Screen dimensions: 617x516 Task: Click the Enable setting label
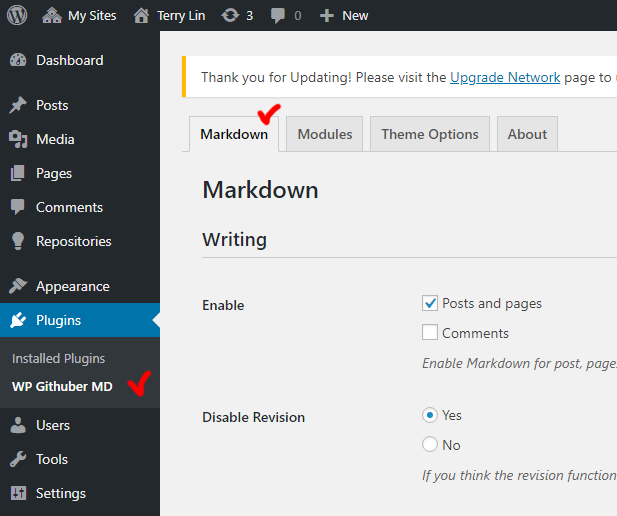[223, 305]
